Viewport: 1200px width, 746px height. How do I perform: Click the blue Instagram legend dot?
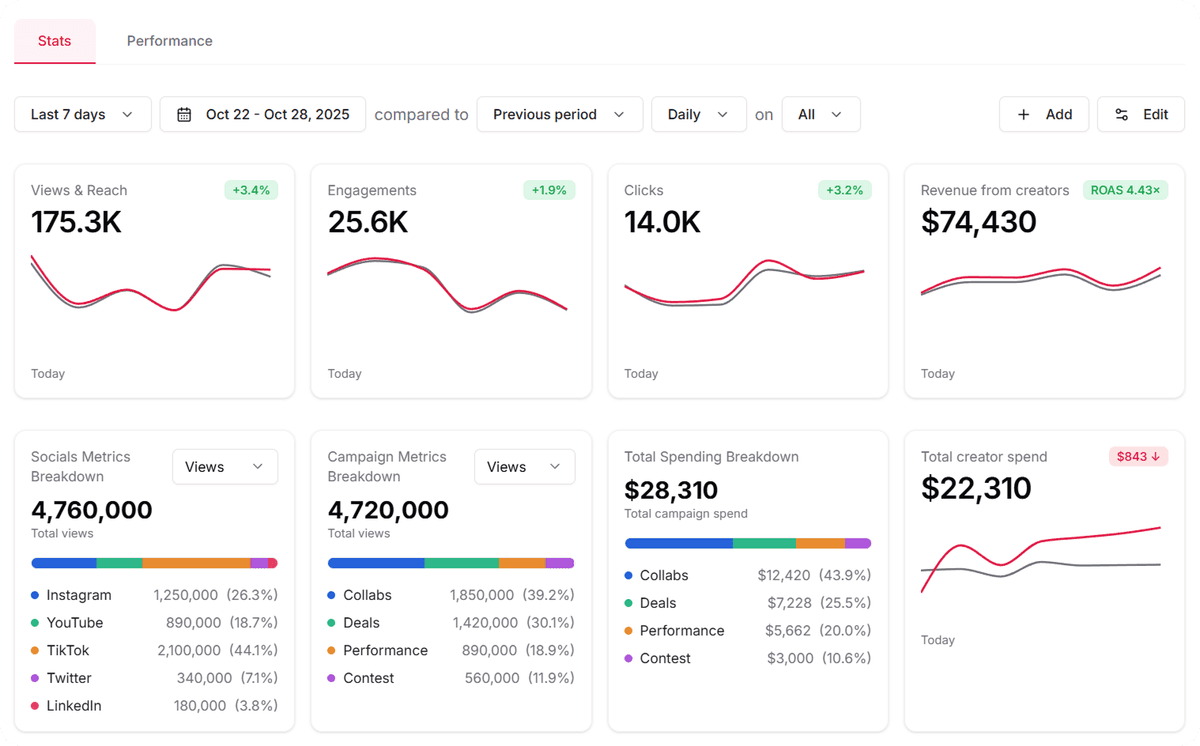[35, 595]
